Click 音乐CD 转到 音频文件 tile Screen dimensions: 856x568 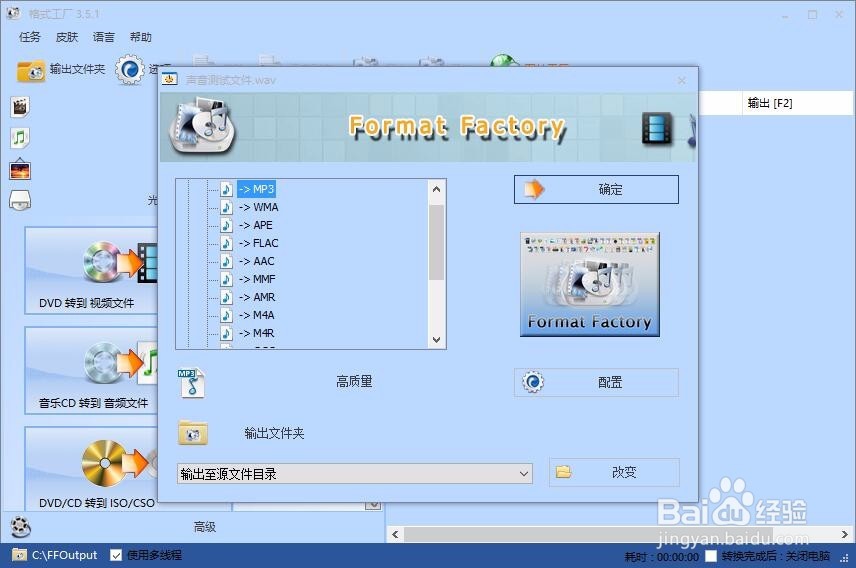click(91, 371)
